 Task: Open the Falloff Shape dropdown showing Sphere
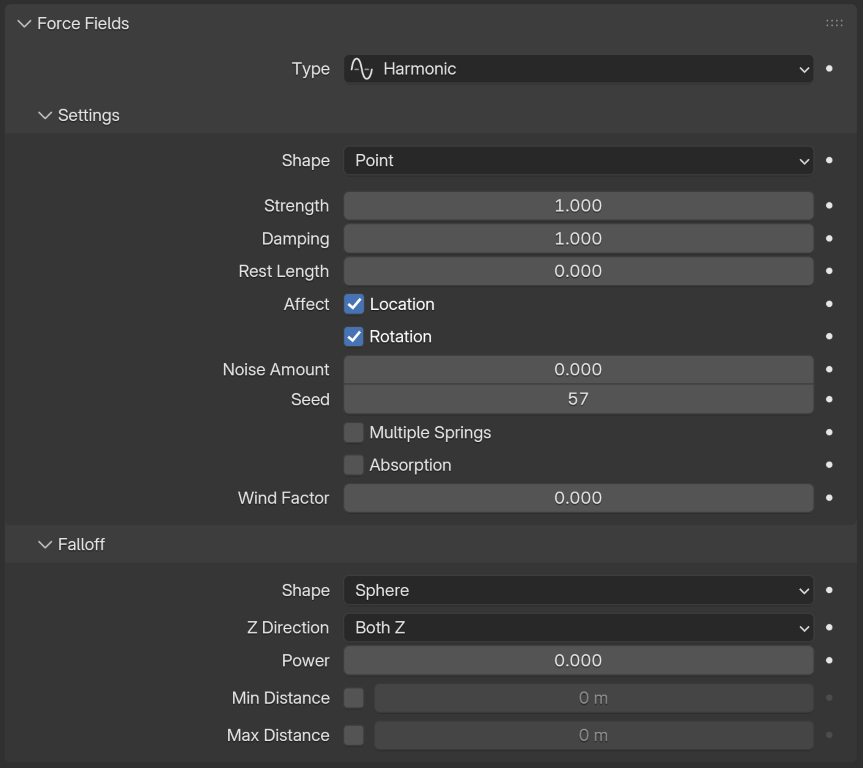point(578,590)
